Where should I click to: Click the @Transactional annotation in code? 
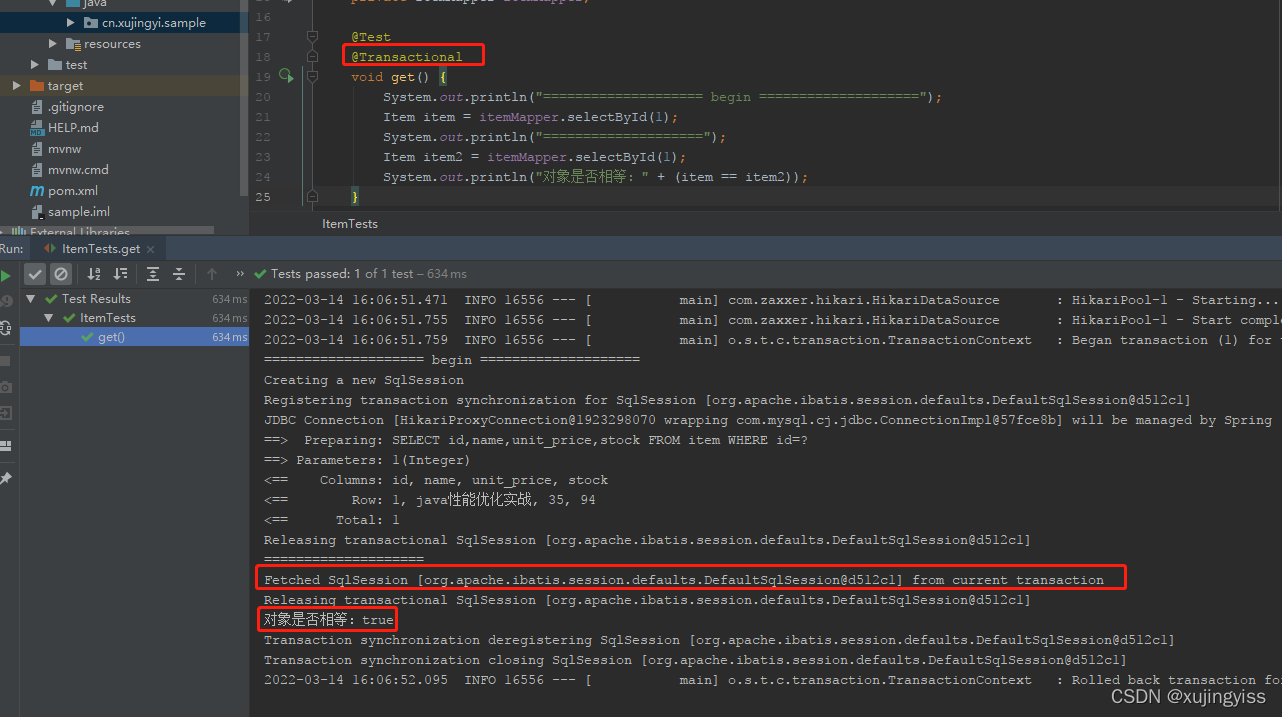point(407,57)
